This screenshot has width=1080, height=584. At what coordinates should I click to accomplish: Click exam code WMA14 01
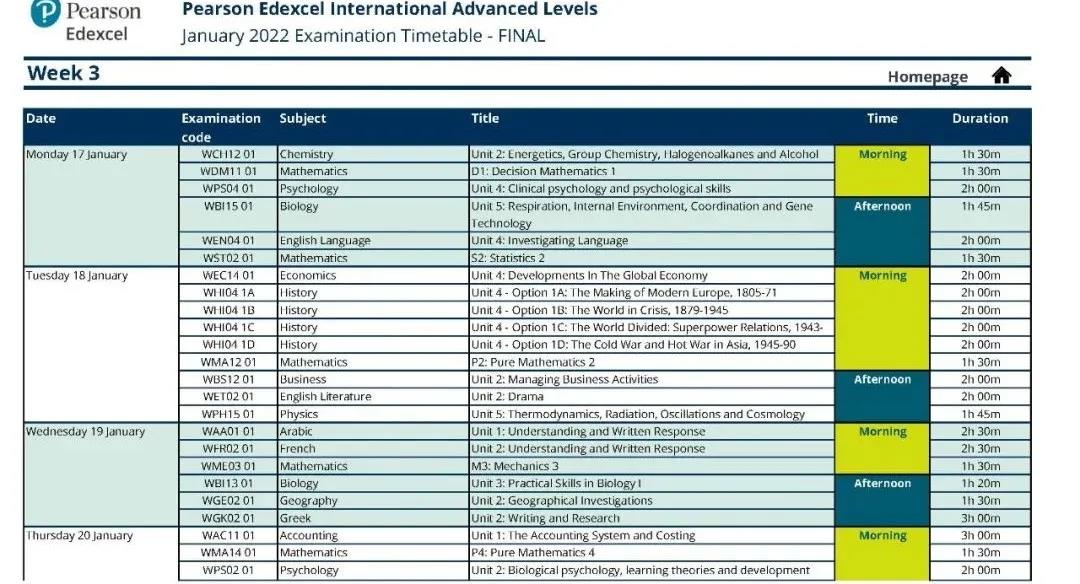click(x=228, y=553)
